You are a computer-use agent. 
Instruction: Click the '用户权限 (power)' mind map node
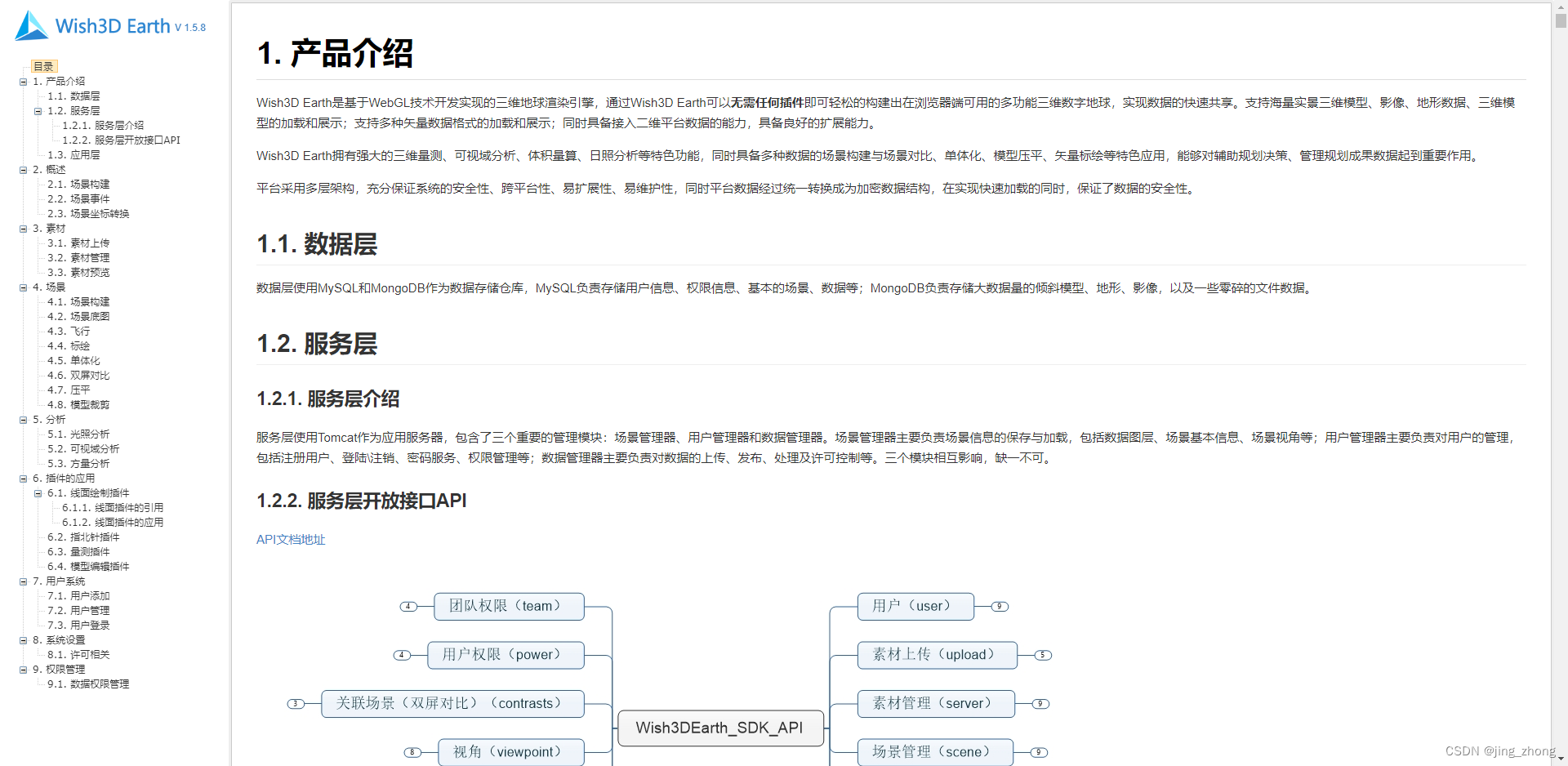(506, 655)
